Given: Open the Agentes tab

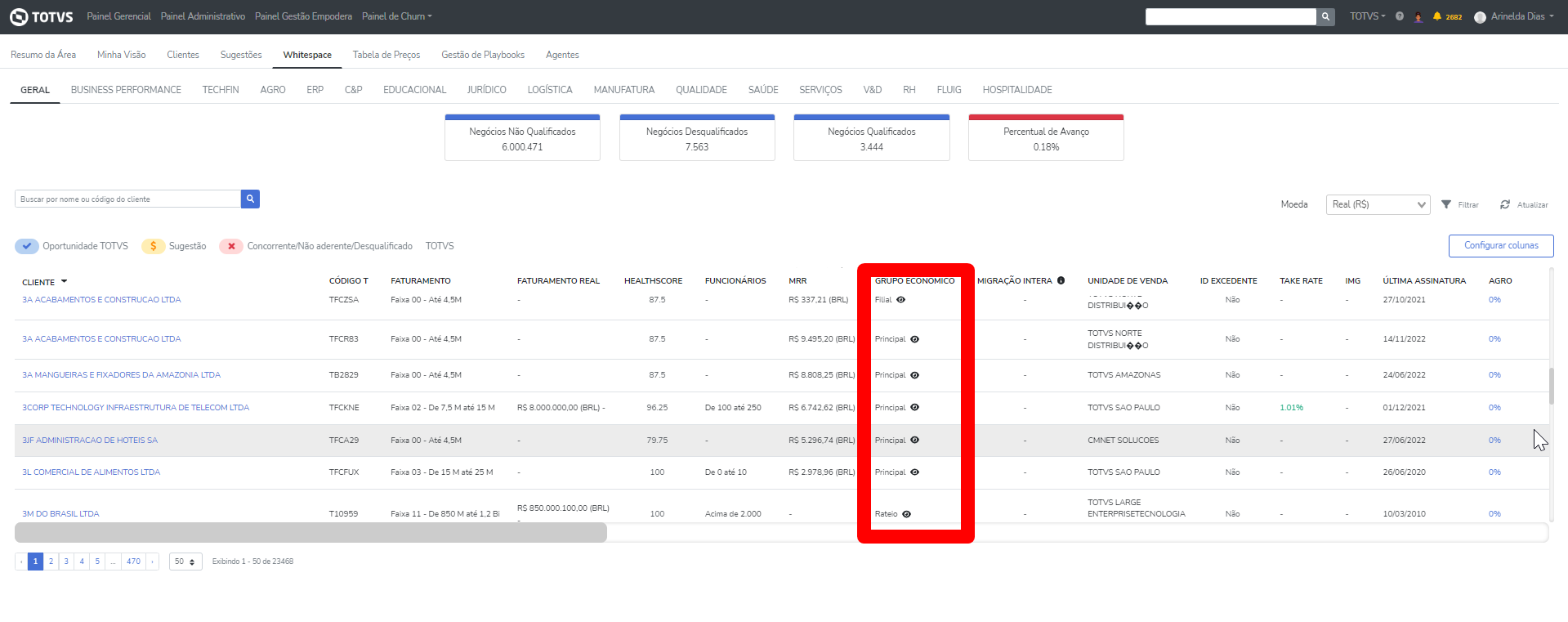Looking at the screenshot, I should pyautogui.click(x=562, y=55).
